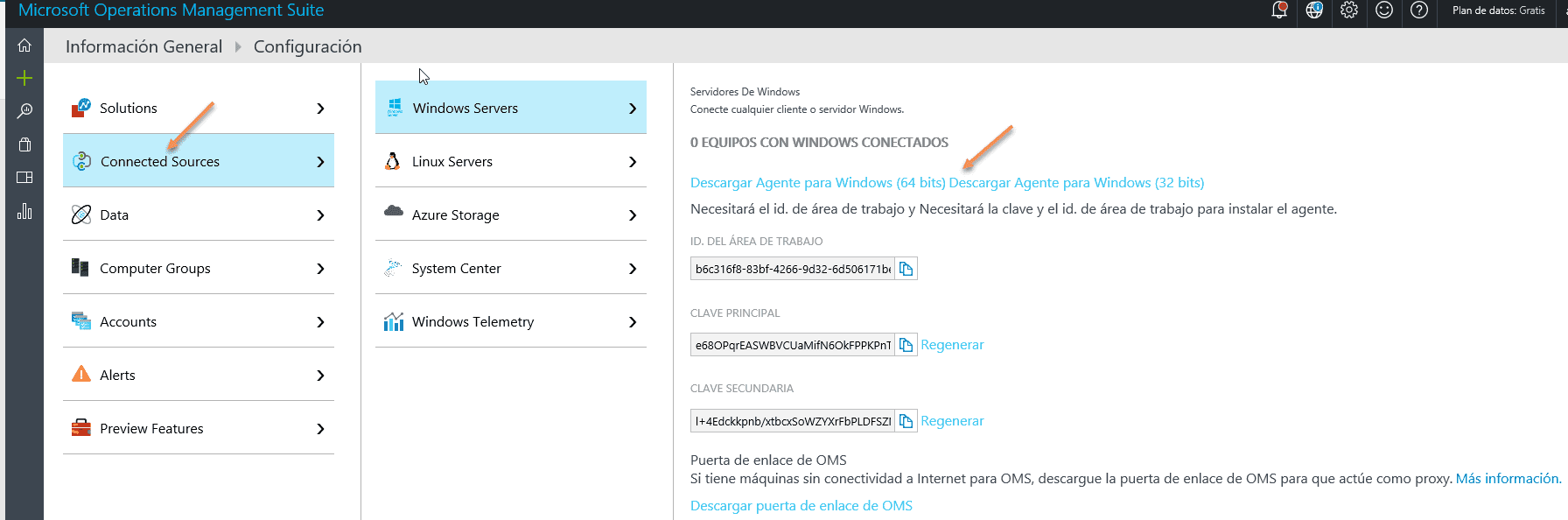Viewport: 1568px width, 520px height.
Task: Click the bar chart usage icon
Action: tap(24, 211)
